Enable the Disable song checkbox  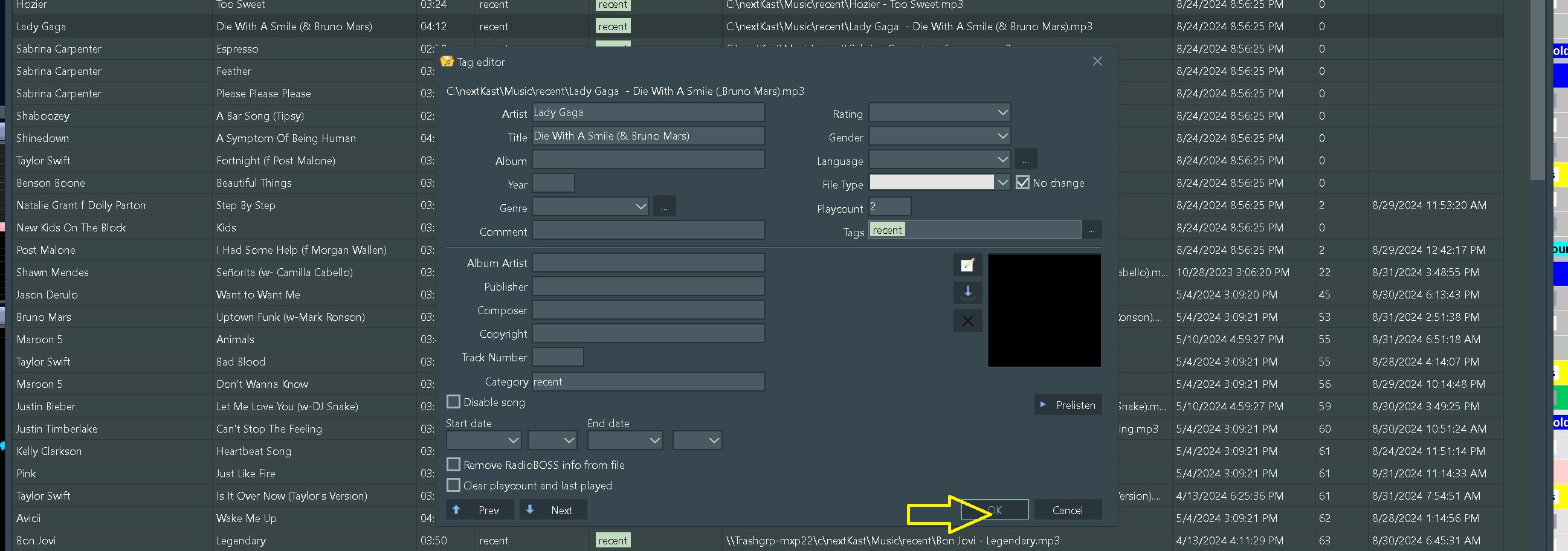coord(453,402)
